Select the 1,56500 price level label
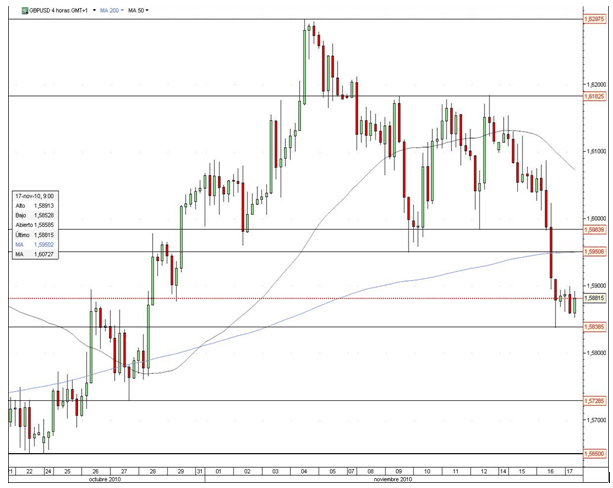The height and width of the screenshot is (488, 613). 594,454
